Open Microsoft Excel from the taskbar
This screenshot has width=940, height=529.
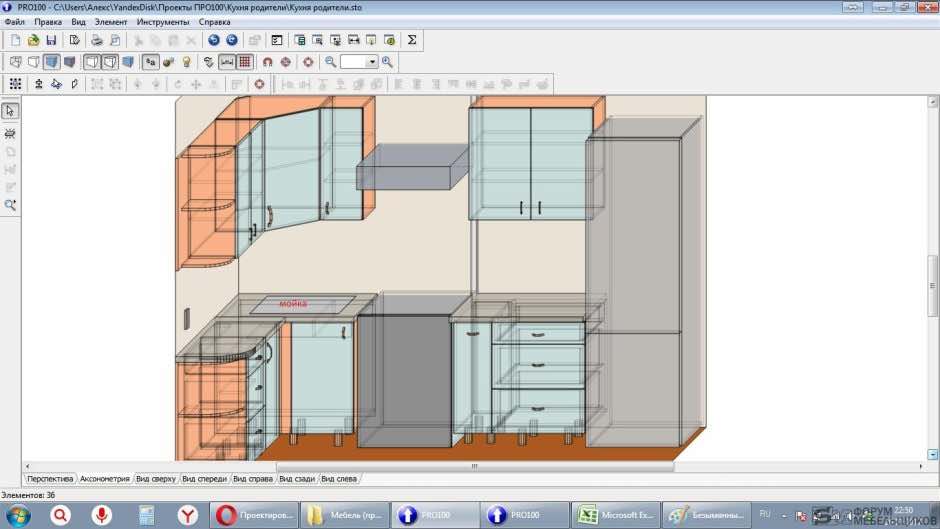pos(616,515)
